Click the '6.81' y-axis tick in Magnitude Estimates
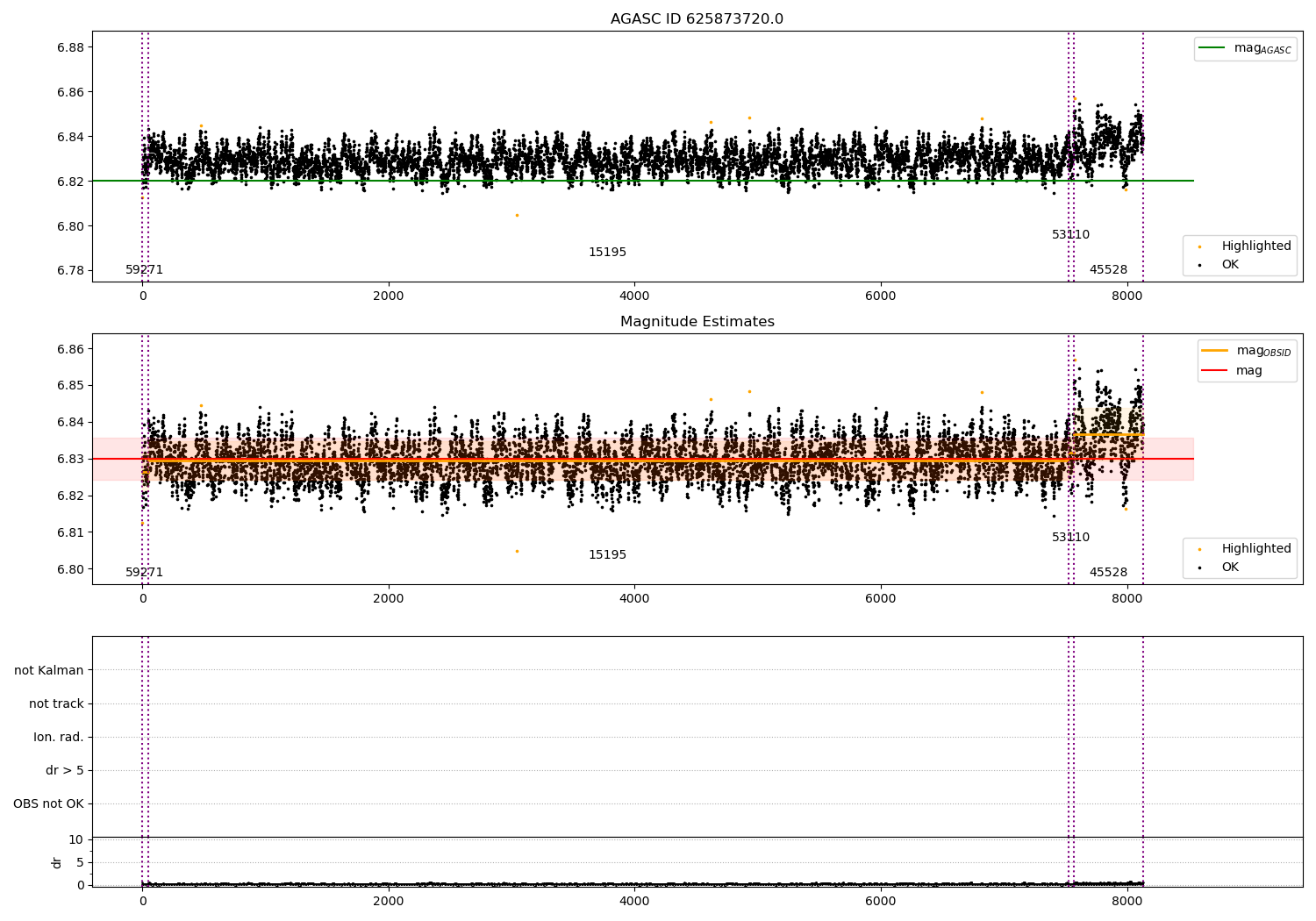The width and height of the screenshot is (1316, 921). tap(70, 532)
